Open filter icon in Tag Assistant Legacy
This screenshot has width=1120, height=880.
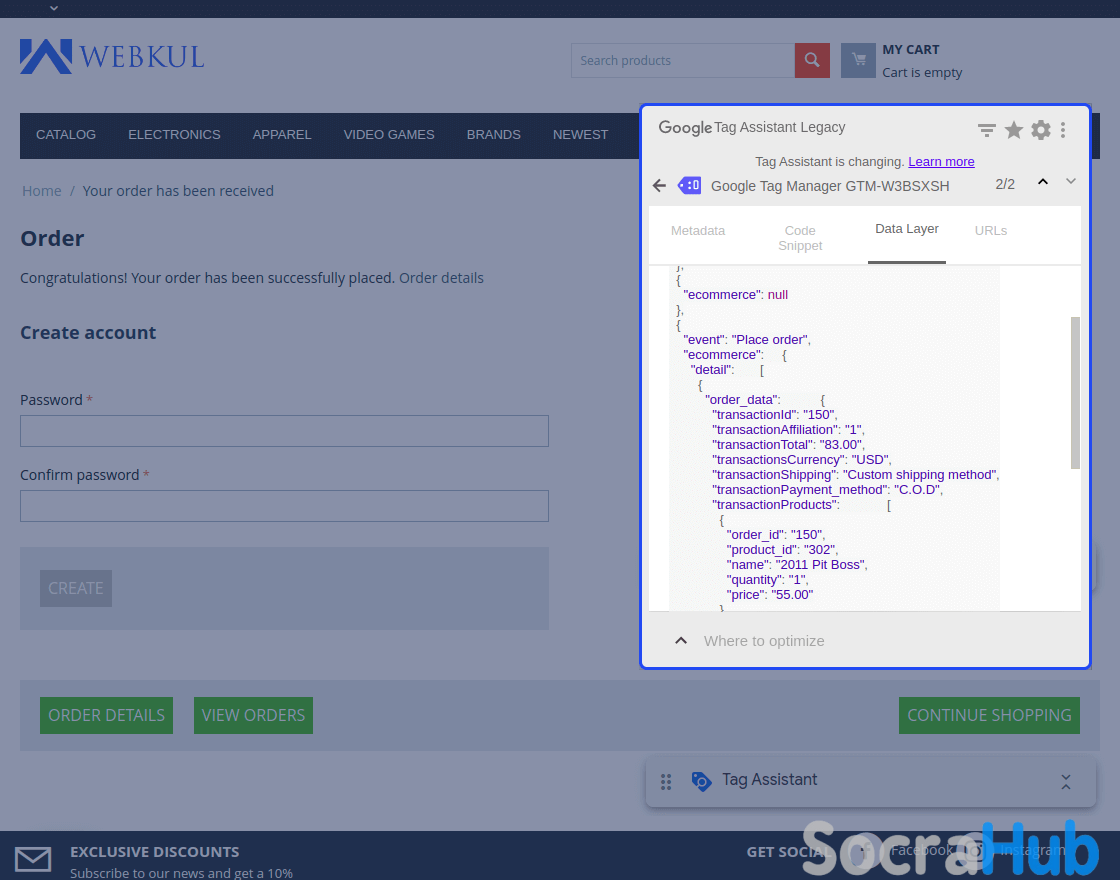tap(986, 130)
